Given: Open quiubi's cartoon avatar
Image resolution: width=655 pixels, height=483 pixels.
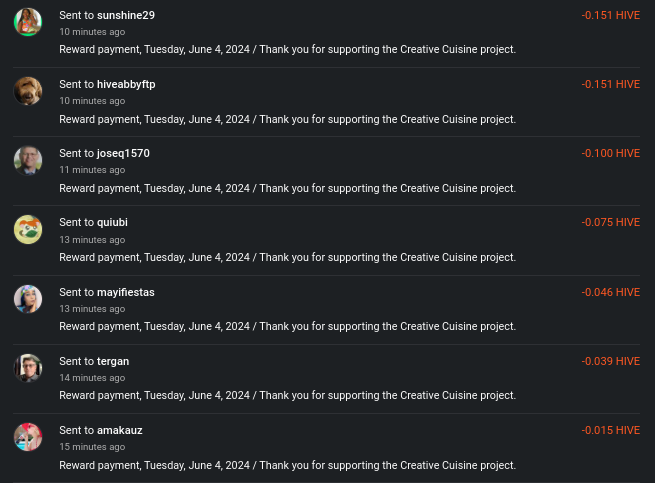Looking at the screenshot, I should [x=28, y=229].
